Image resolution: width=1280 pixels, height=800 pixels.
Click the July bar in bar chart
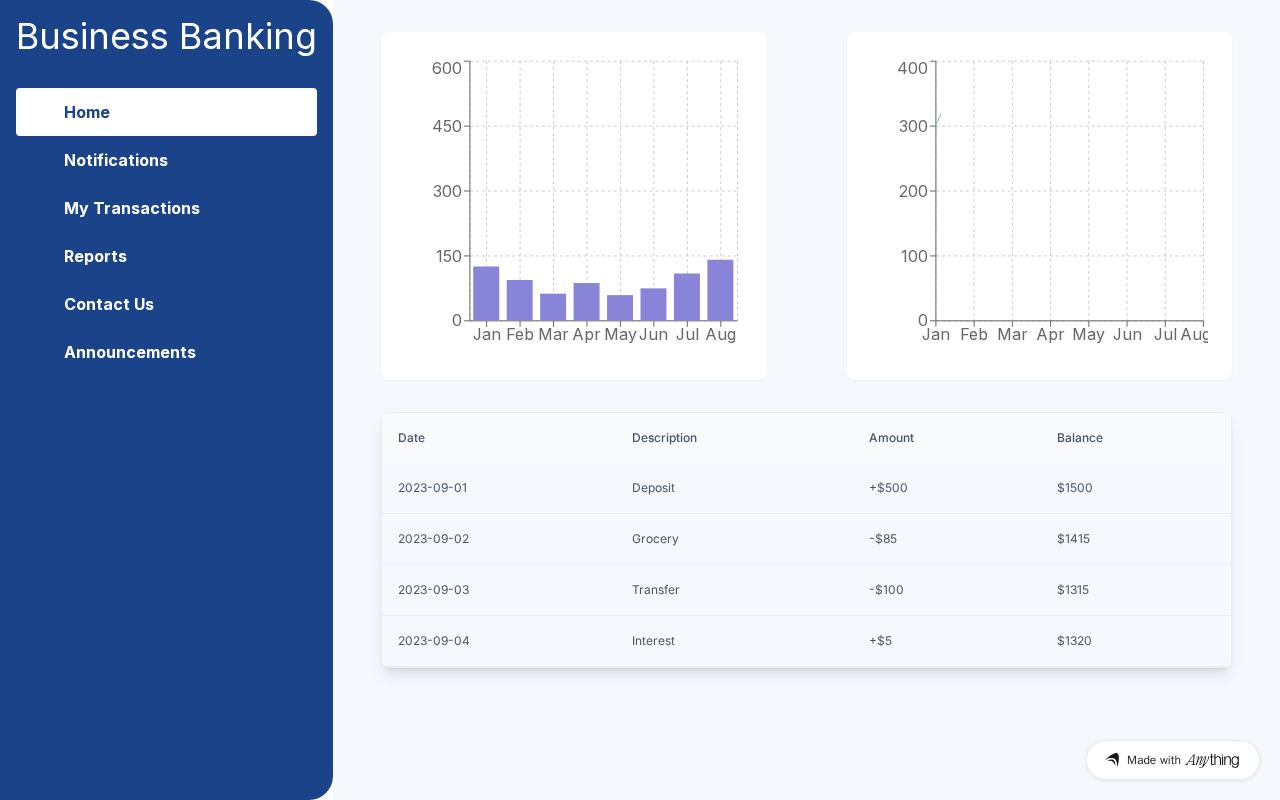(x=687, y=297)
